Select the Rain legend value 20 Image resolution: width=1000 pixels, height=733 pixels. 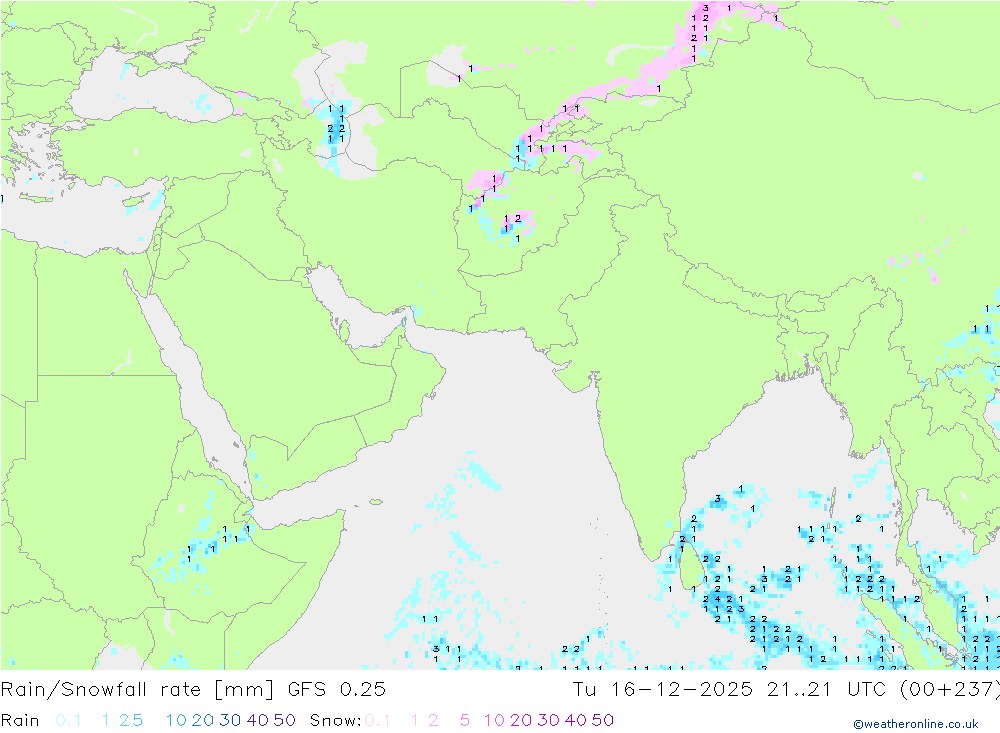[203, 720]
